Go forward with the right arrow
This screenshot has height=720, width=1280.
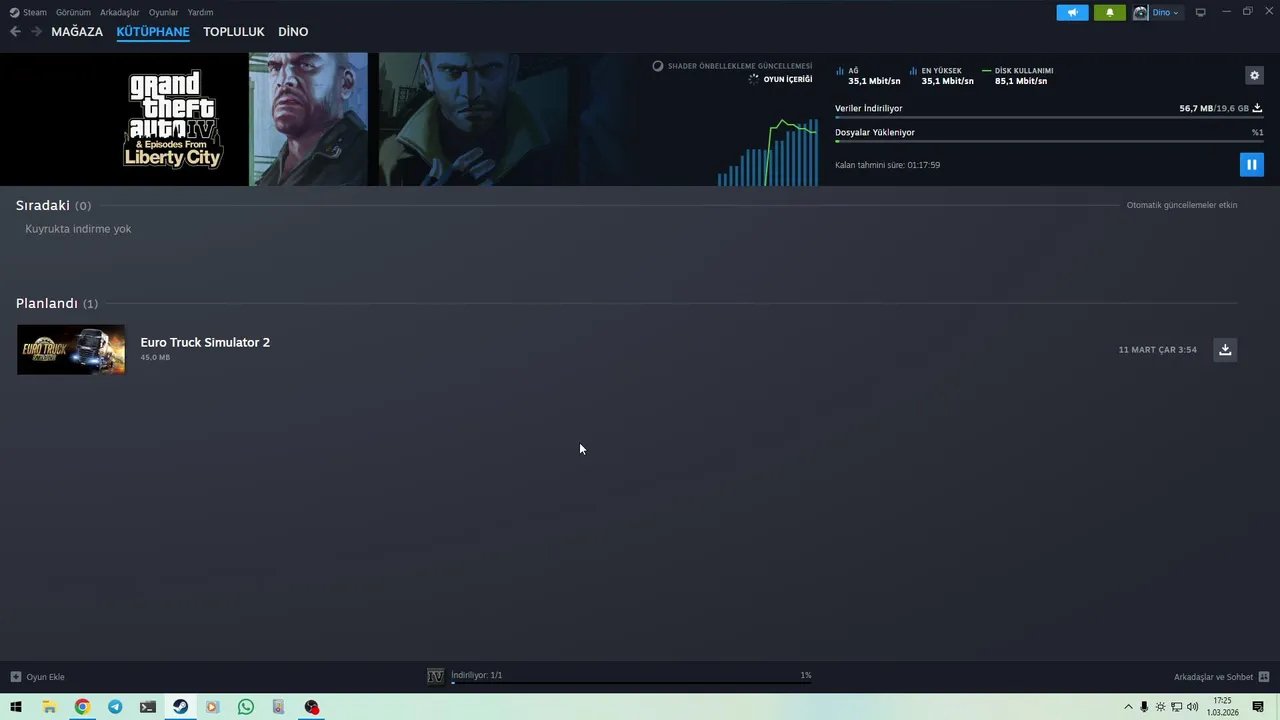(36, 32)
